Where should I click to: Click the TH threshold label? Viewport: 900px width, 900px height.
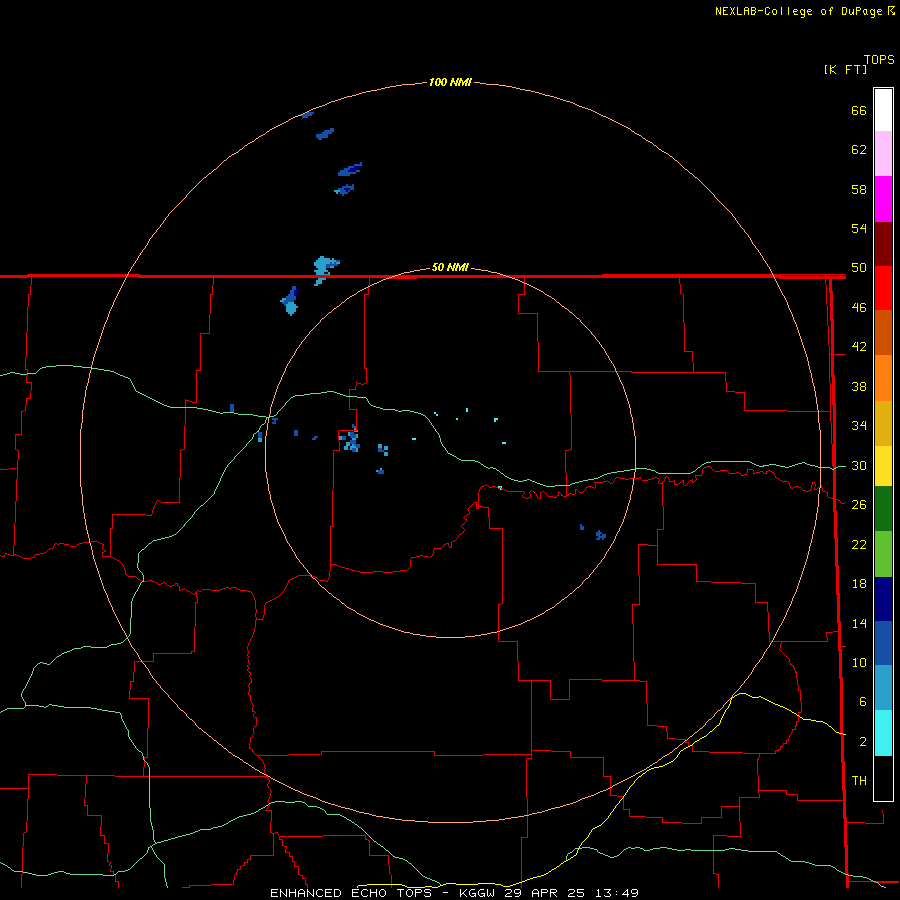click(859, 781)
